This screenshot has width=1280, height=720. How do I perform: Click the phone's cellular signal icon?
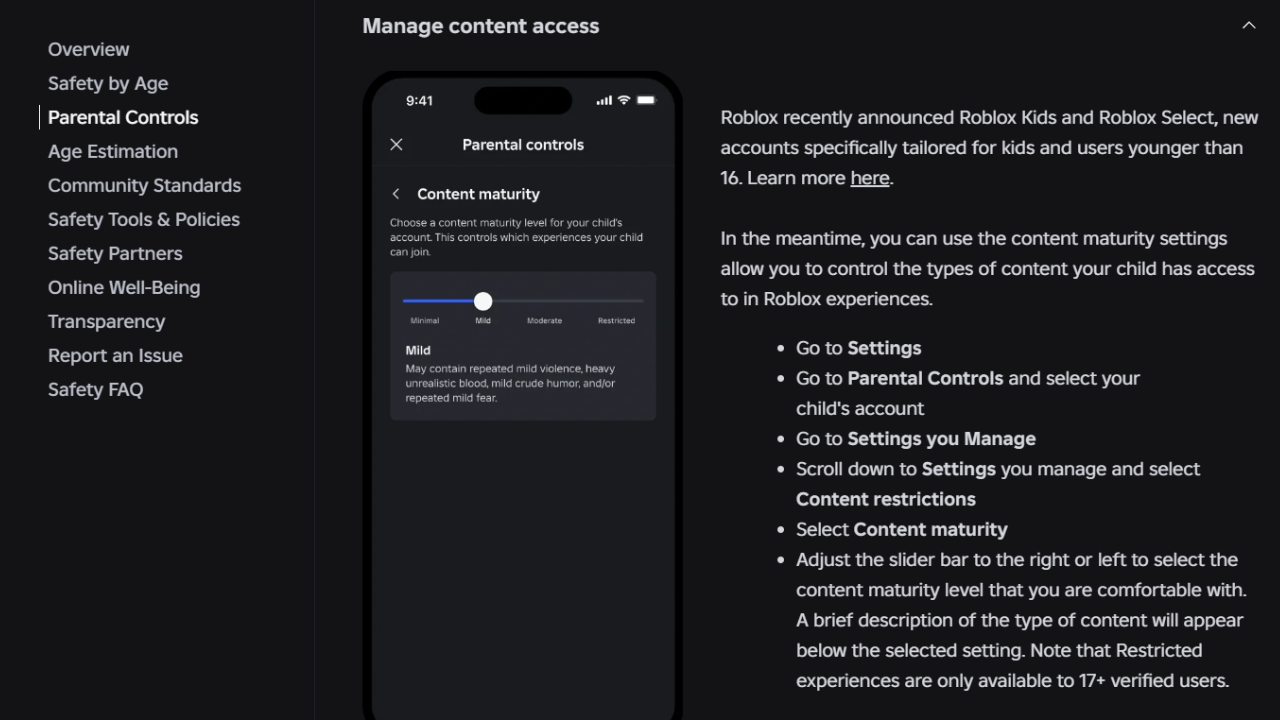pos(604,100)
